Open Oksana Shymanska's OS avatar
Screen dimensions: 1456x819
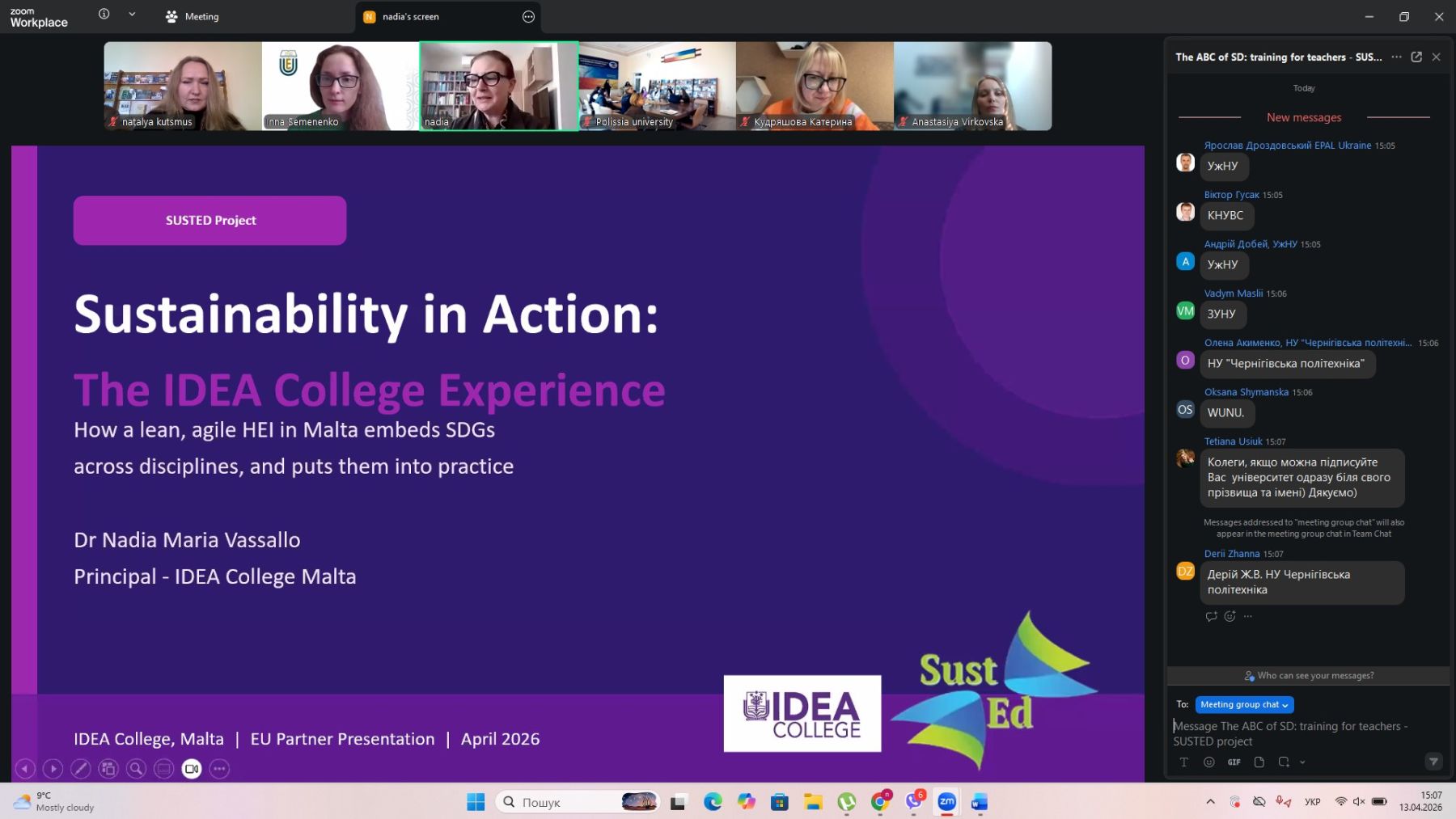(1185, 409)
